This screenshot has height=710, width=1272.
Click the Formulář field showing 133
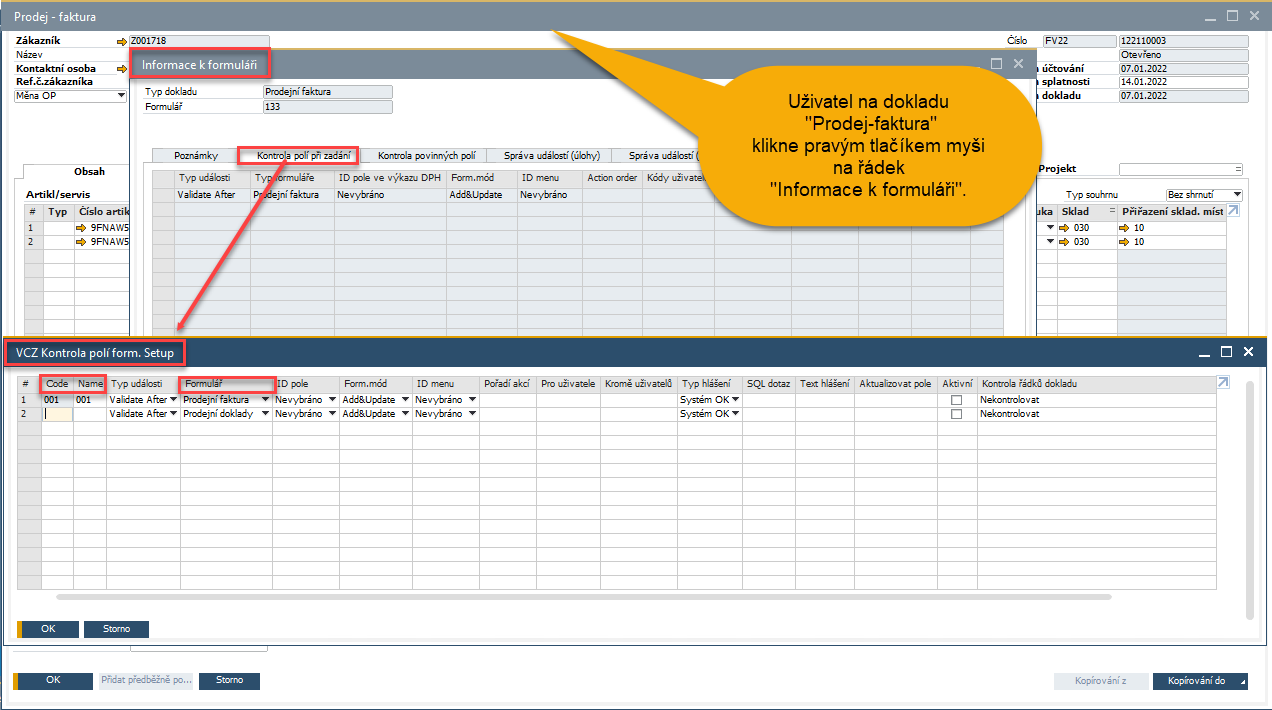point(327,106)
